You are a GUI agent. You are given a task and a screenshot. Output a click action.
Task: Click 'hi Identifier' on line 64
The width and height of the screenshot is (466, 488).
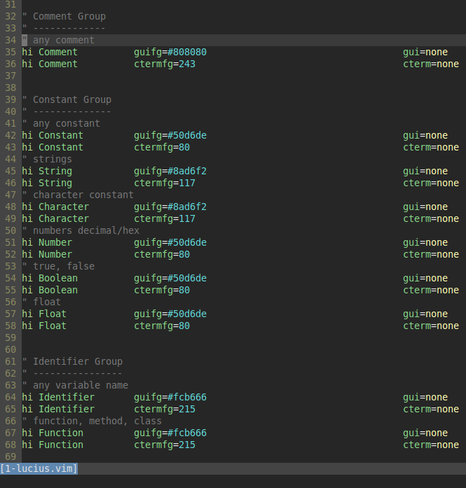click(58, 397)
